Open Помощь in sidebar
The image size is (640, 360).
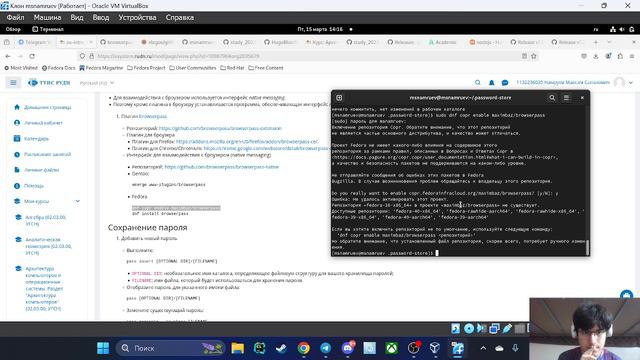click(x=29, y=186)
